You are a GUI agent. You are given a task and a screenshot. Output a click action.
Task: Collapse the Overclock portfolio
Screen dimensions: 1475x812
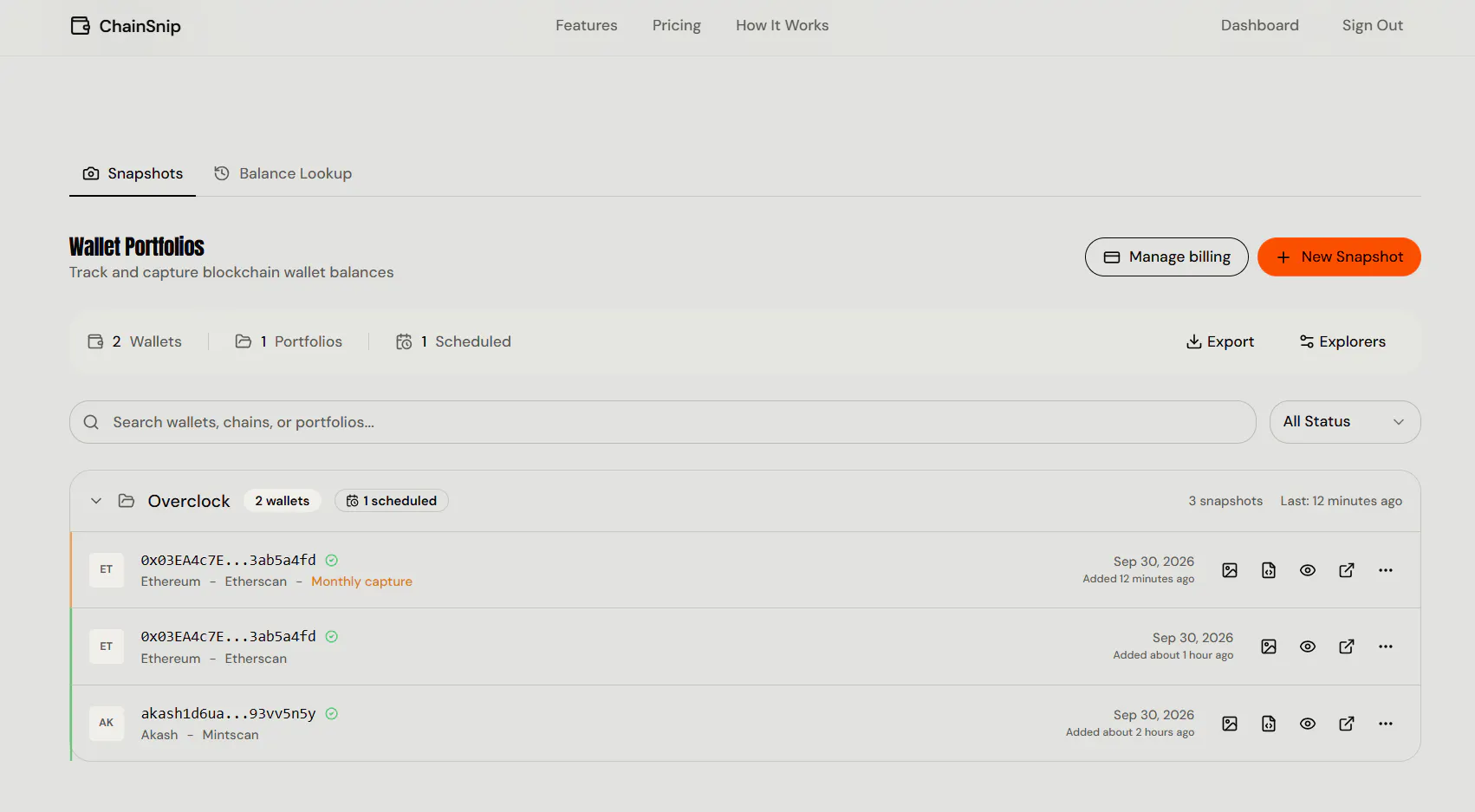(x=96, y=501)
